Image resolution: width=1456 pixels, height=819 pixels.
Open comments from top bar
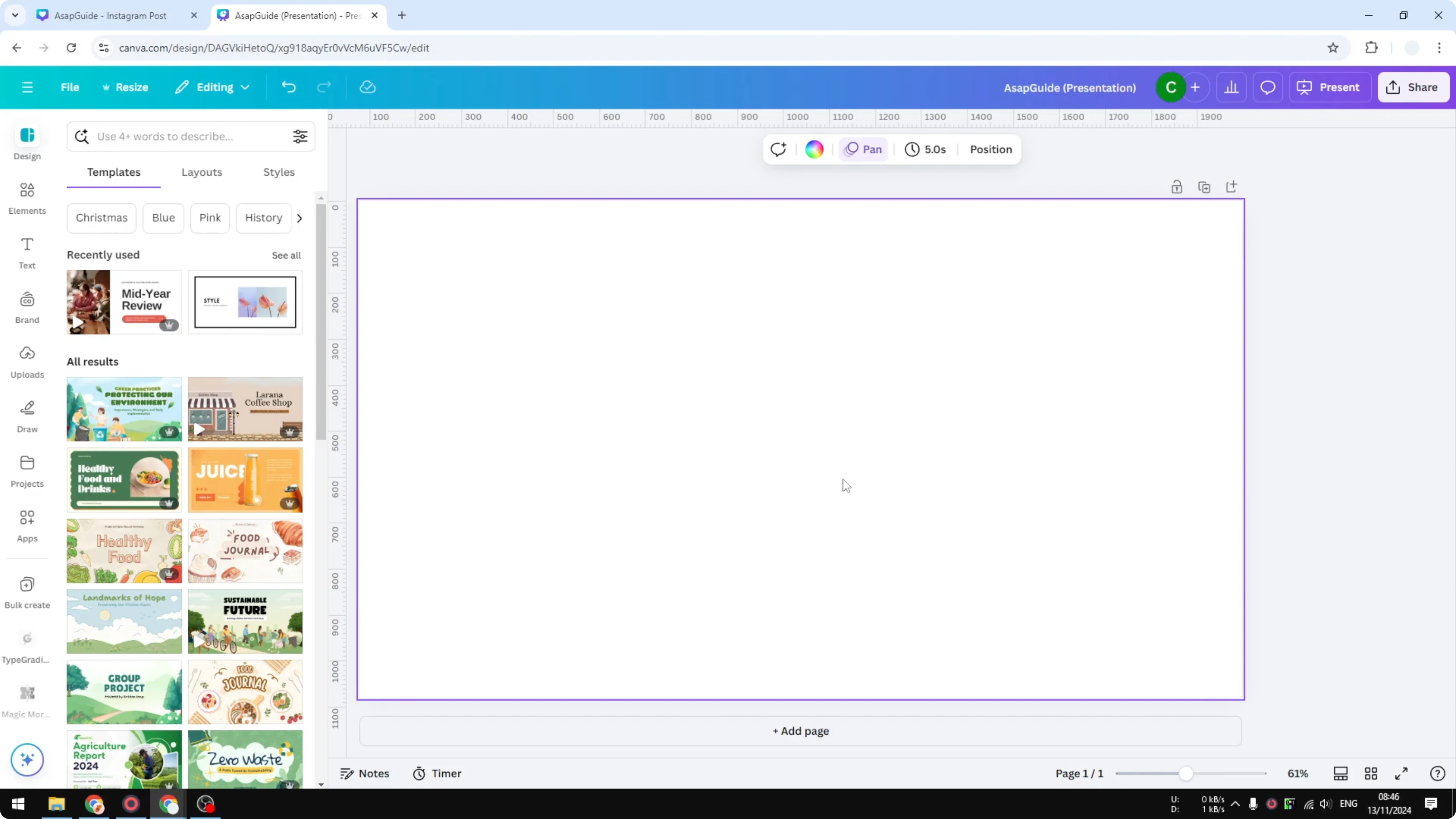coord(1267,87)
